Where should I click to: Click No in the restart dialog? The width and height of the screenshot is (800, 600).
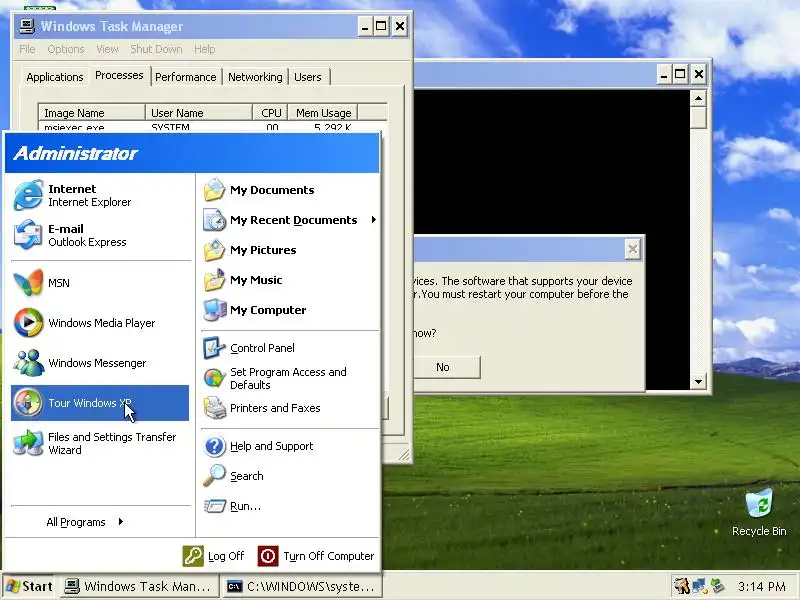[x=443, y=367]
